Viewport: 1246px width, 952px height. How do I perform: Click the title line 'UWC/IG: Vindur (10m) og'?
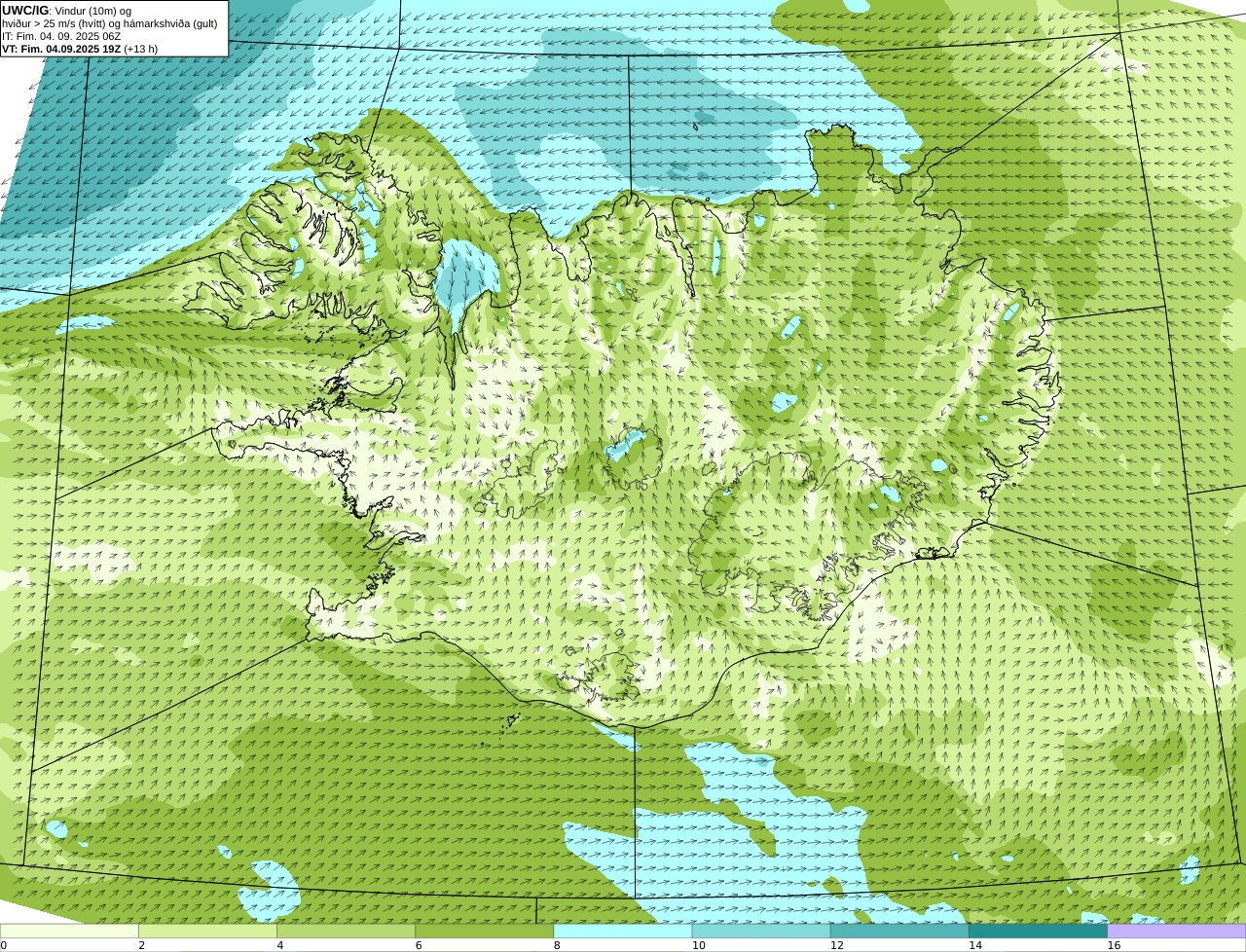tap(66, 10)
